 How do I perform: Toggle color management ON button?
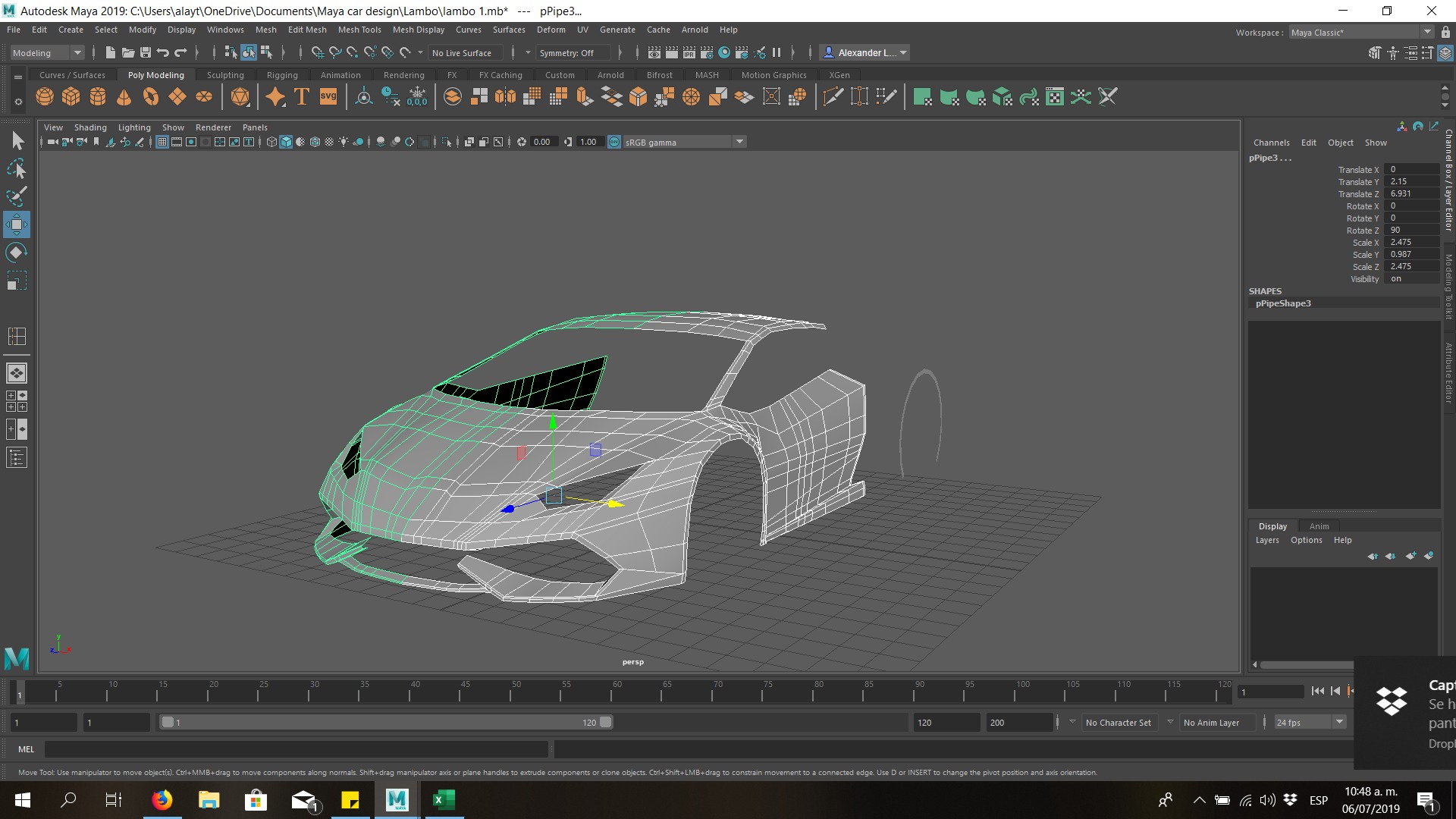pyautogui.click(x=614, y=142)
